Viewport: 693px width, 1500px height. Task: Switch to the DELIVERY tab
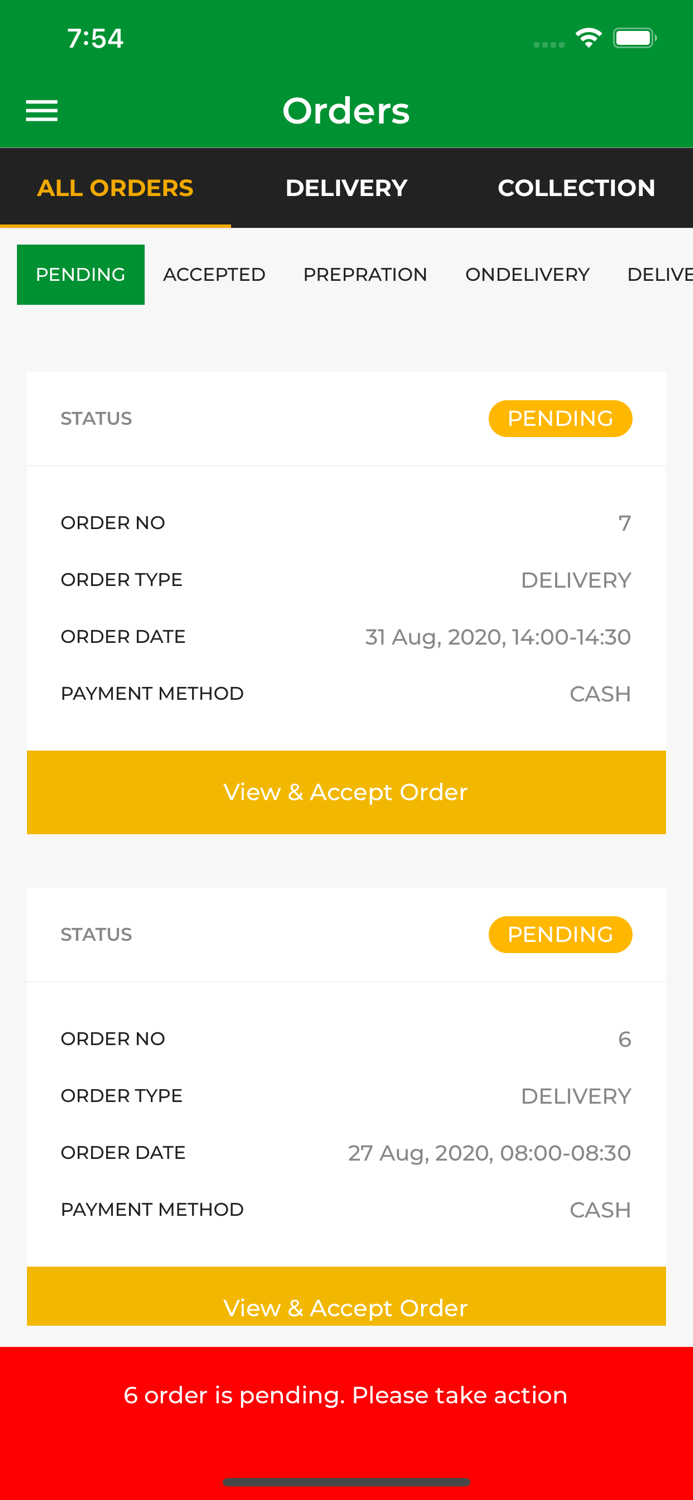[346, 186]
